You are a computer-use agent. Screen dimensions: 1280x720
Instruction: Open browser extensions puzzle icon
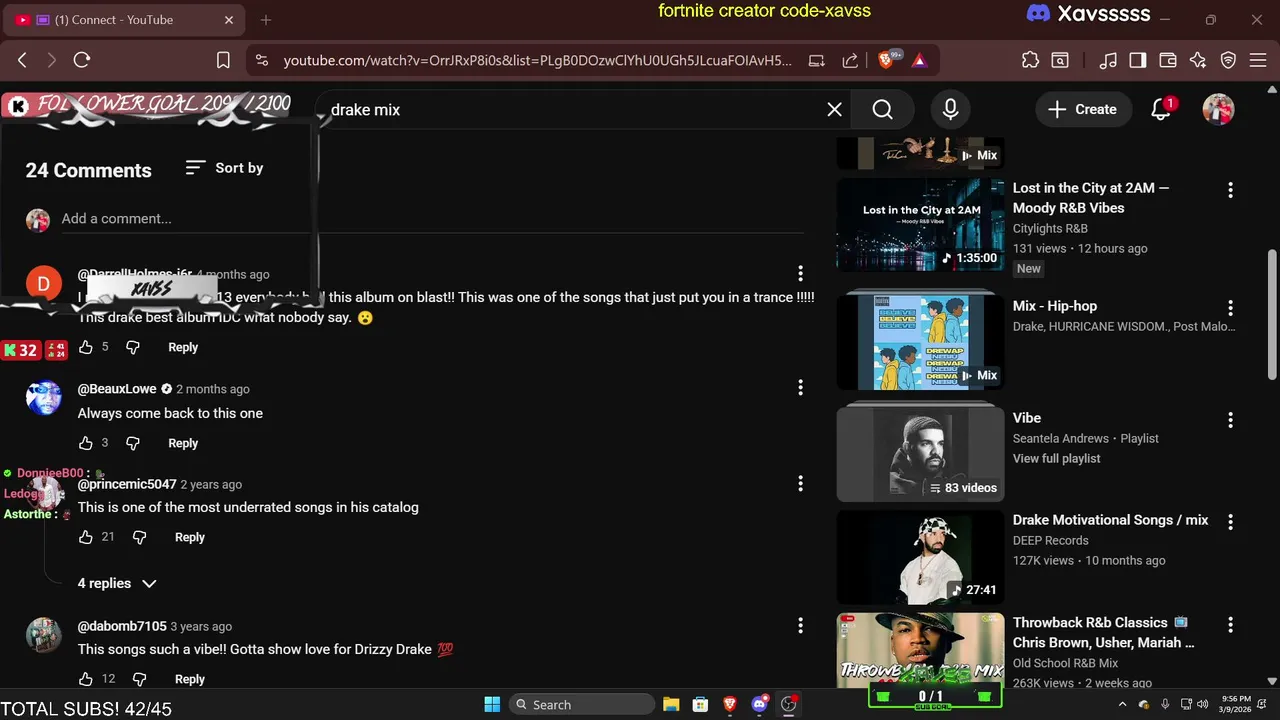click(x=1030, y=60)
